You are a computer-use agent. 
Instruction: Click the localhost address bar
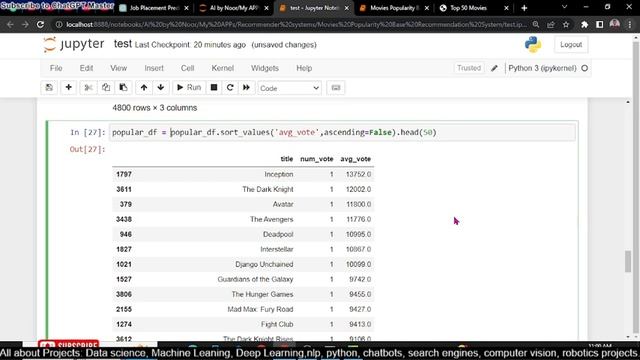[296, 24]
